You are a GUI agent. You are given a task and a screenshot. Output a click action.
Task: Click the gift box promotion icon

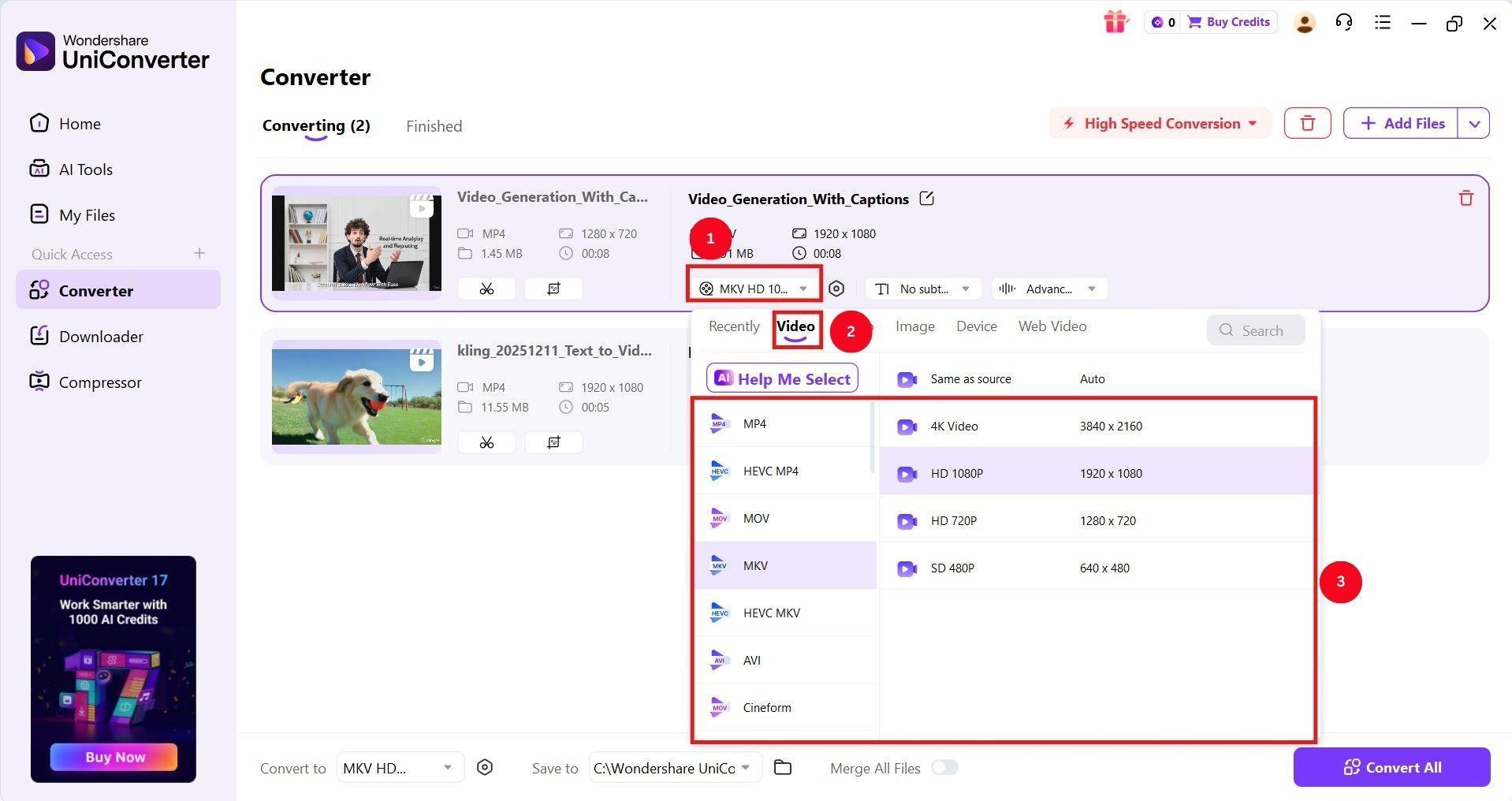(x=1115, y=21)
